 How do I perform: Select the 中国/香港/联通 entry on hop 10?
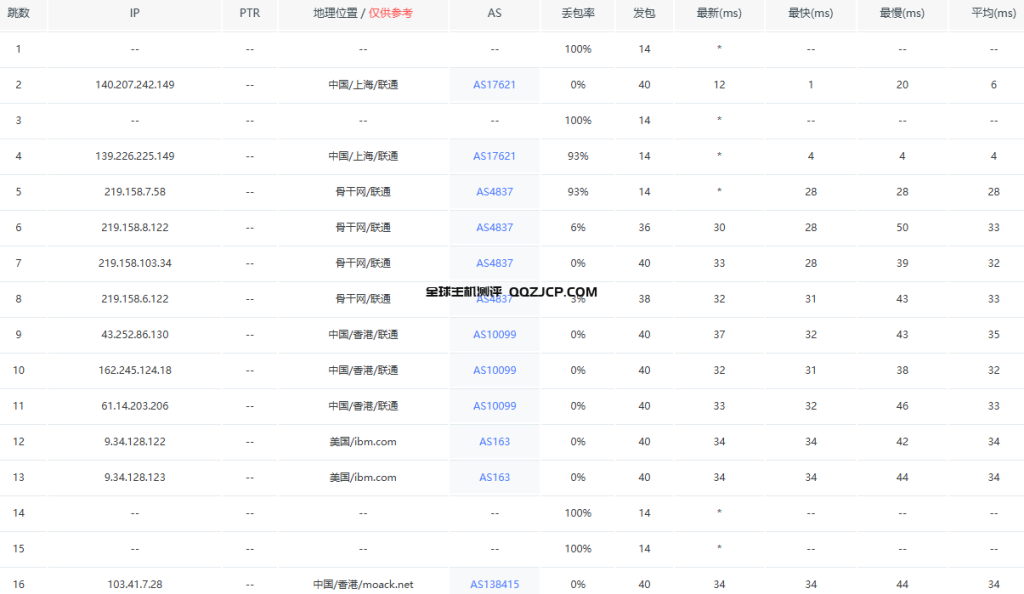(x=362, y=370)
